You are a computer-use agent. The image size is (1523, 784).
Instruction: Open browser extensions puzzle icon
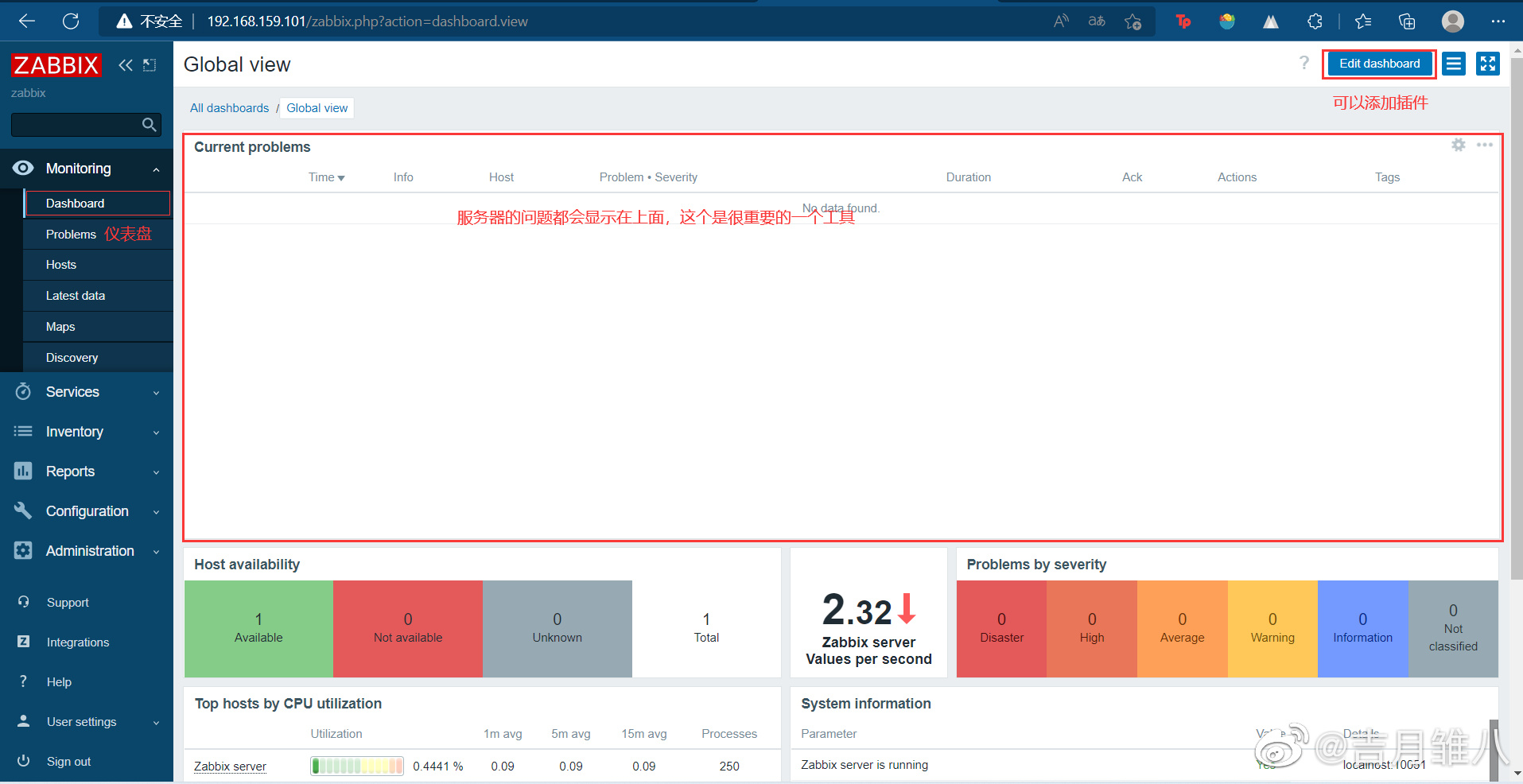[1315, 21]
